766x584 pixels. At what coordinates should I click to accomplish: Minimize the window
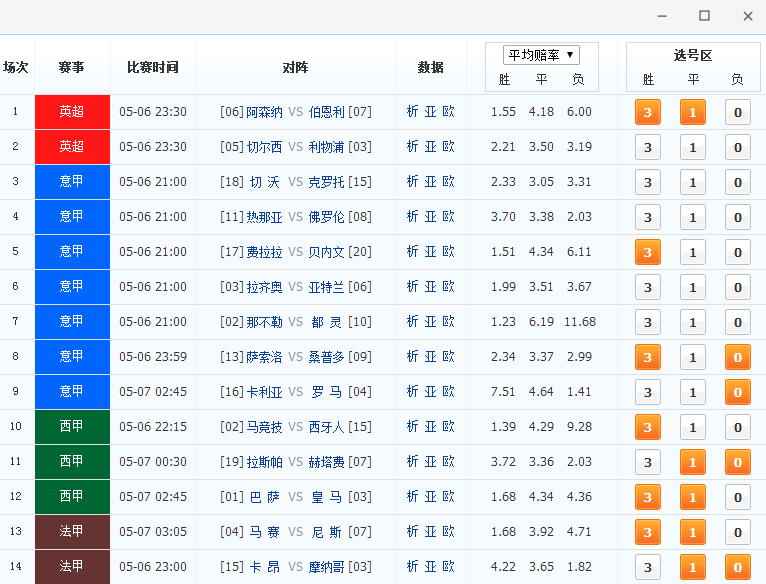(662, 16)
